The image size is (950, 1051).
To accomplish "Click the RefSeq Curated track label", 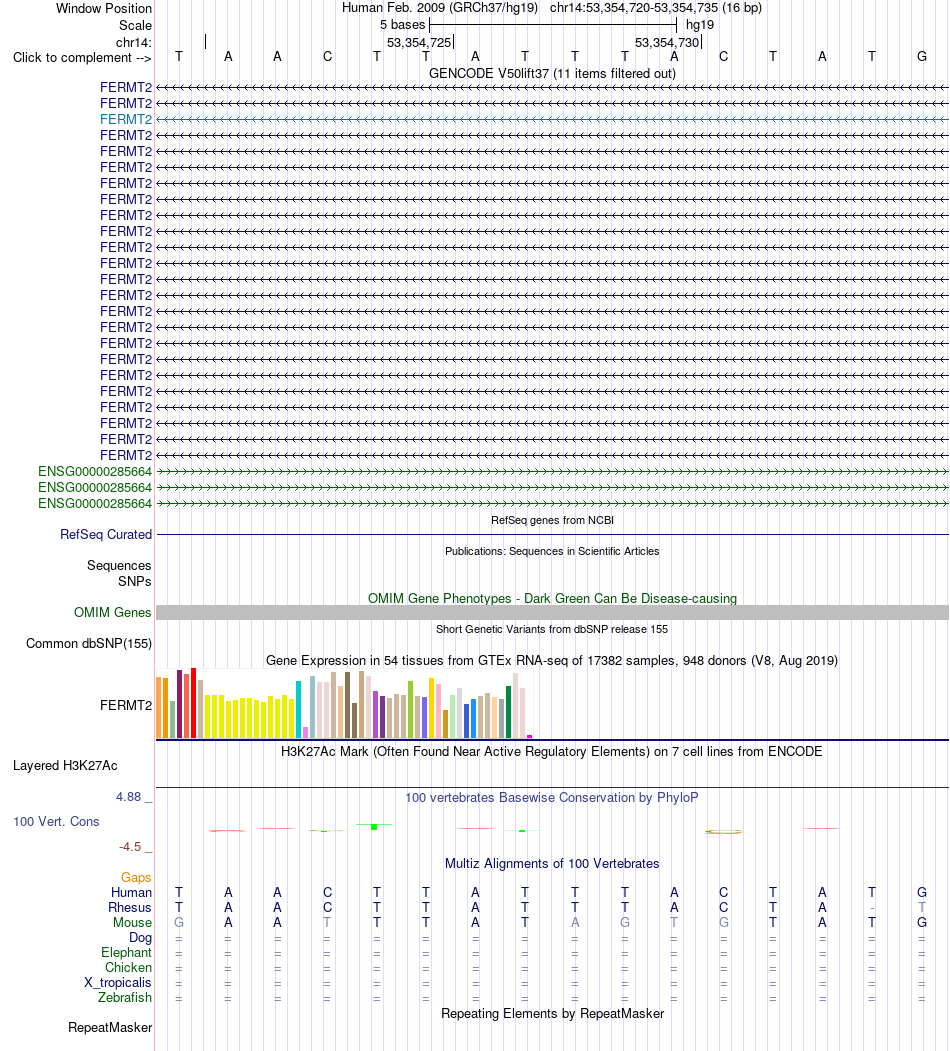I will pyautogui.click(x=106, y=534).
